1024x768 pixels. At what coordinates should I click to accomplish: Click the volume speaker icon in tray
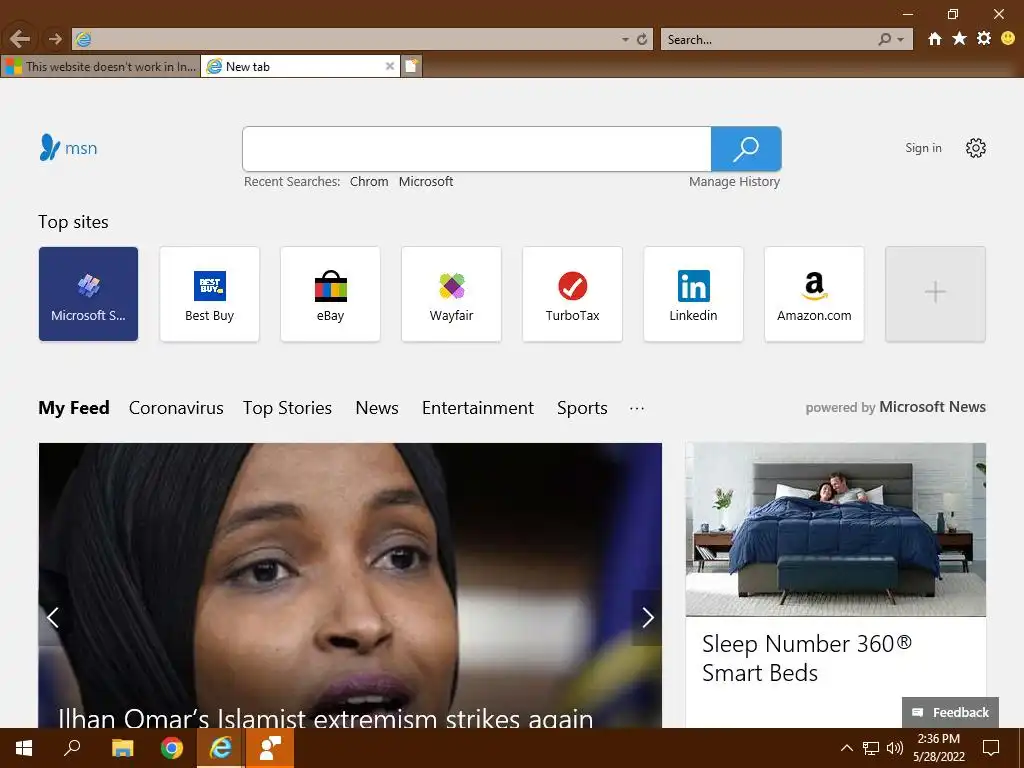click(895, 748)
